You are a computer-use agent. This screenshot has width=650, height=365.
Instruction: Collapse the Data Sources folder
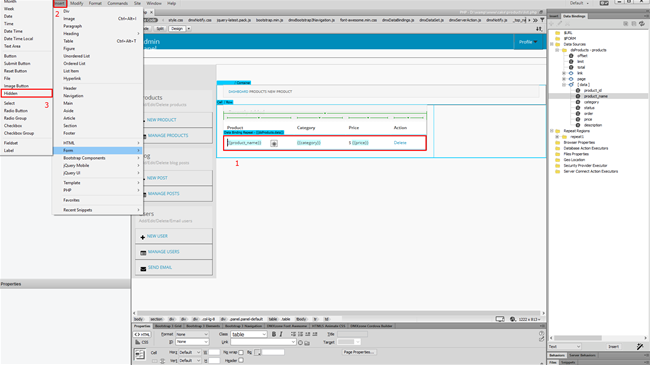coord(552,44)
